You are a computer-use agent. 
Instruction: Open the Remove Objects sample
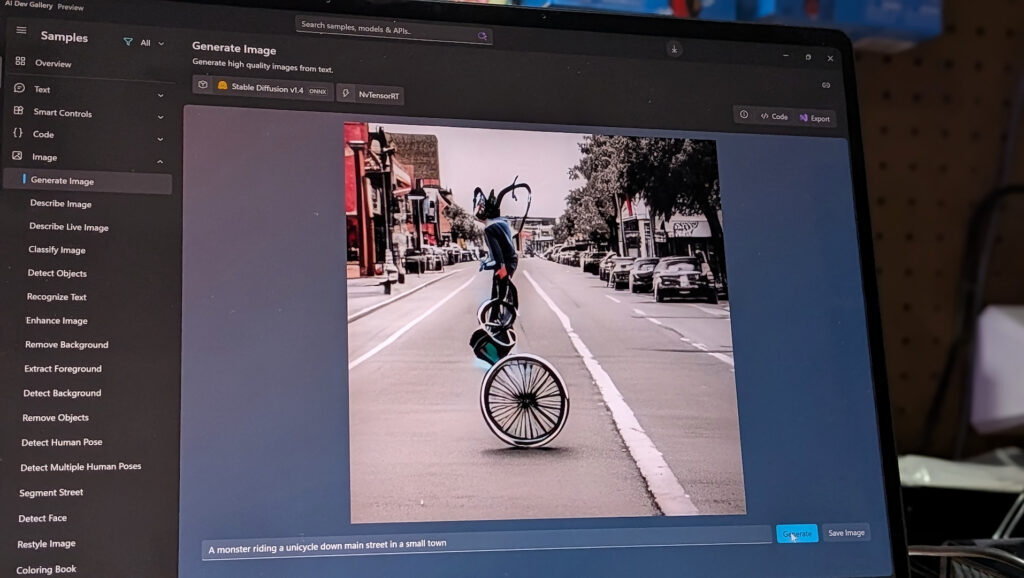click(55, 417)
